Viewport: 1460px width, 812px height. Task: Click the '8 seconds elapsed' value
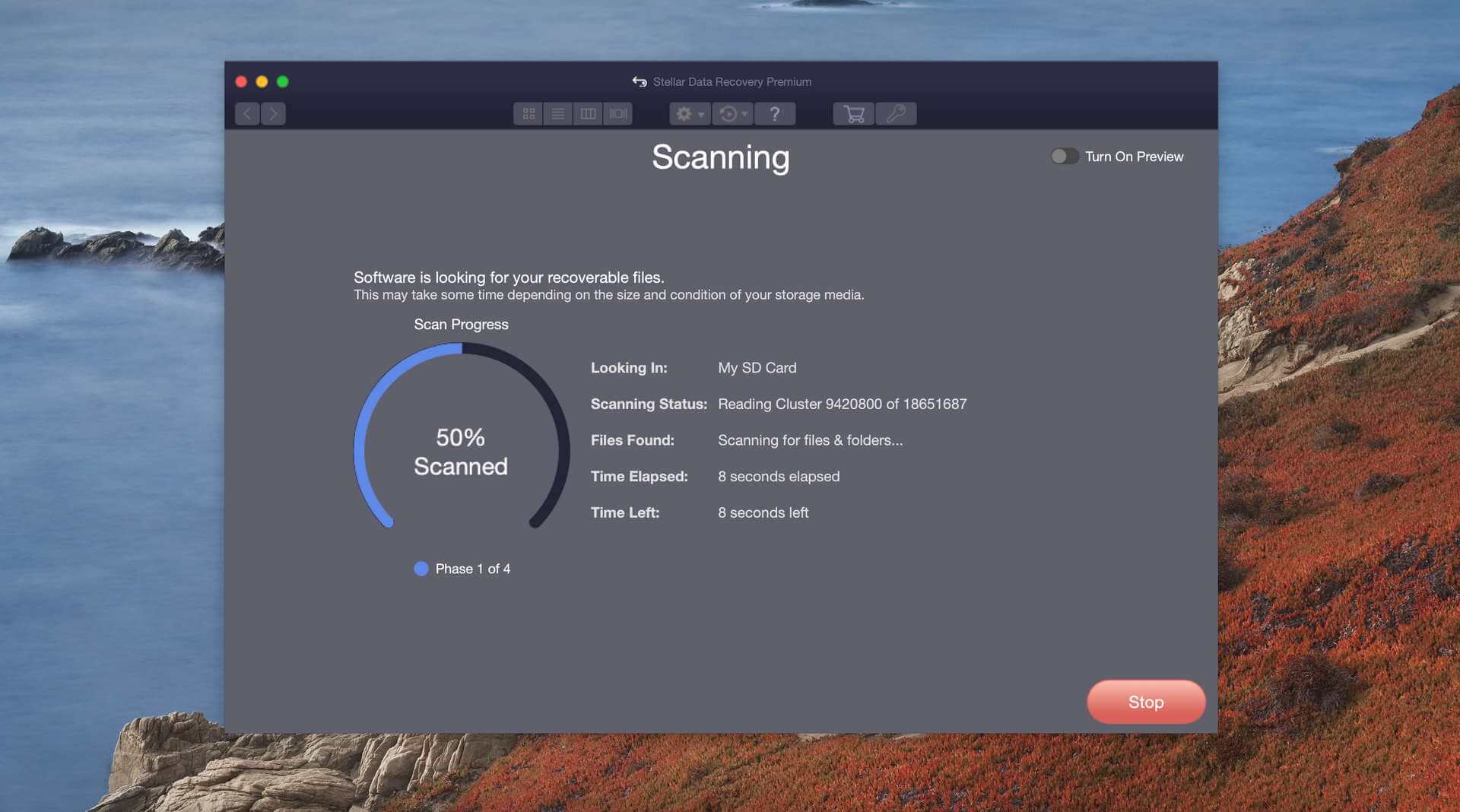779,477
